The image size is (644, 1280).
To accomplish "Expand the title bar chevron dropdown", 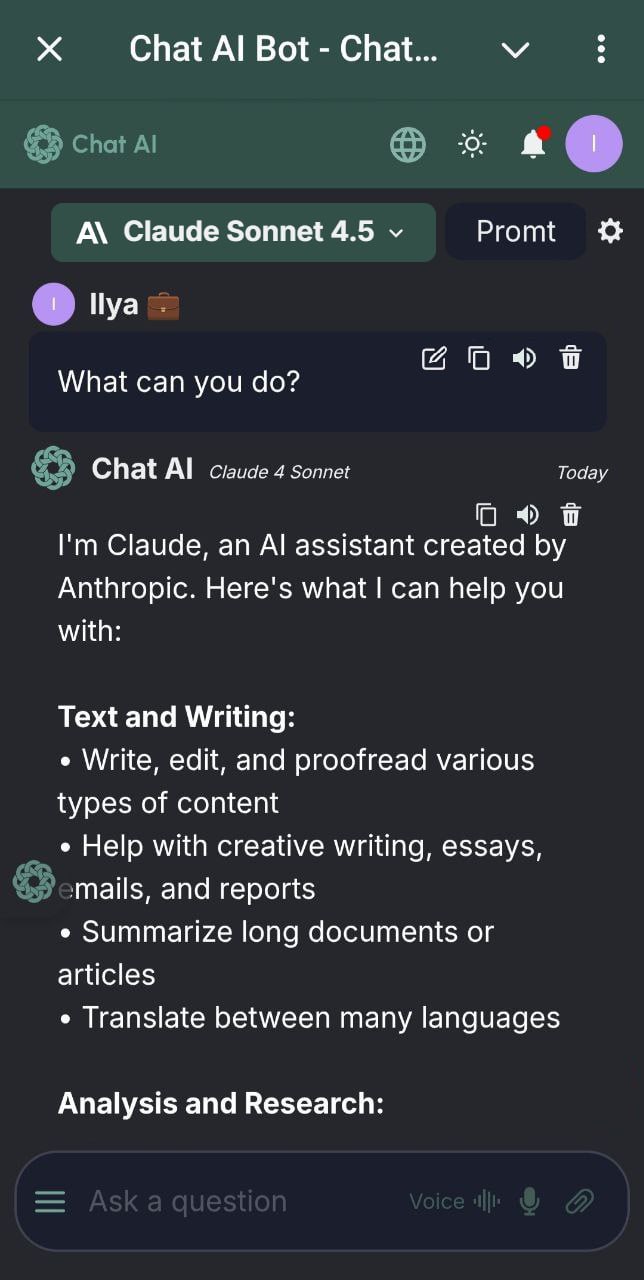I will [515, 49].
